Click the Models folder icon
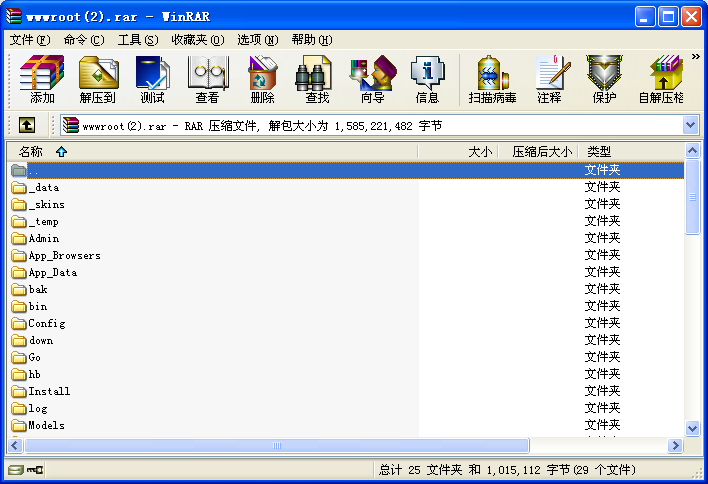Image resolution: width=708 pixels, height=484 pixels. click(x=19, y=425)
